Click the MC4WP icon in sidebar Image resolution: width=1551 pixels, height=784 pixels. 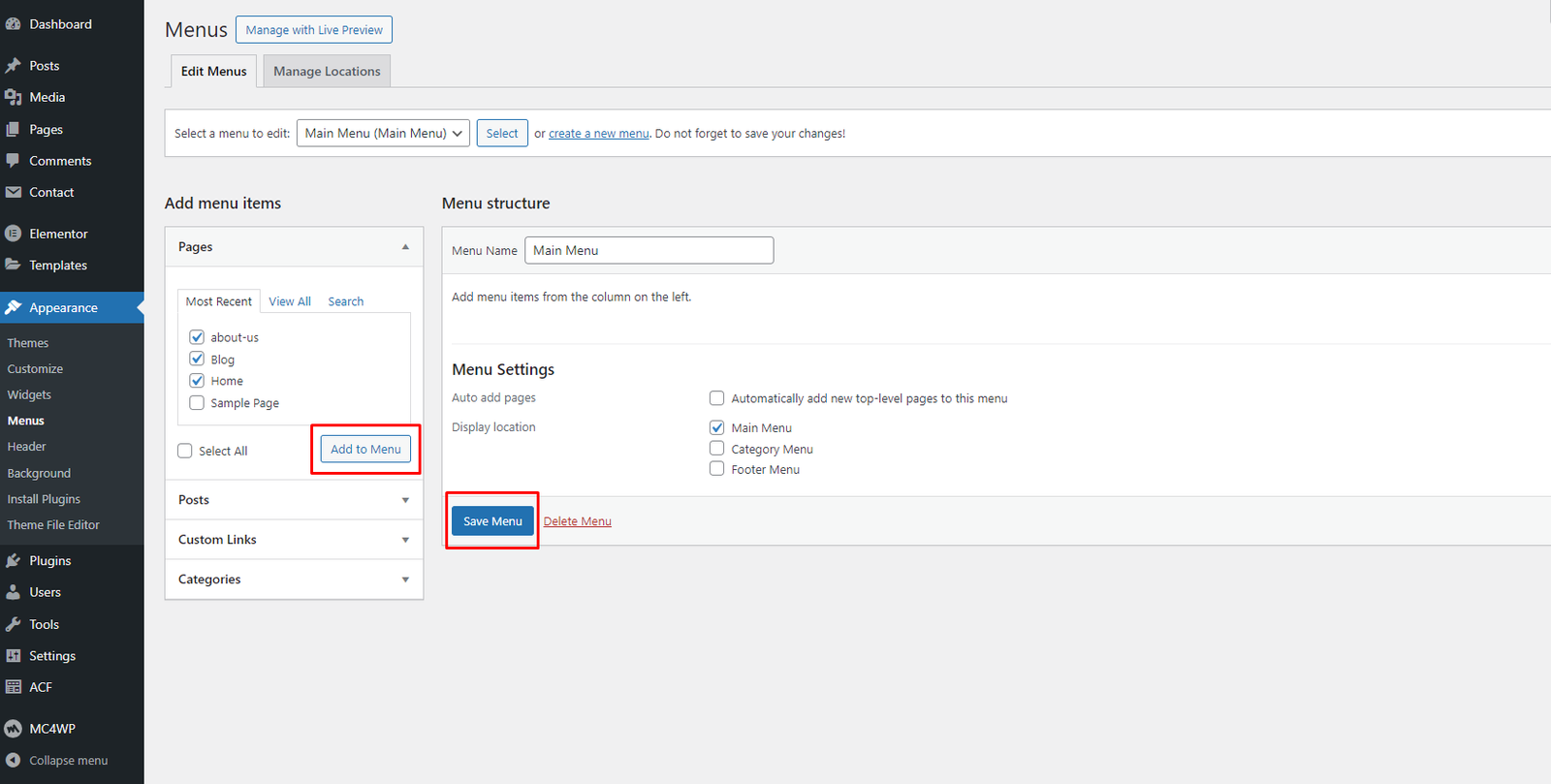coord(14,729)
